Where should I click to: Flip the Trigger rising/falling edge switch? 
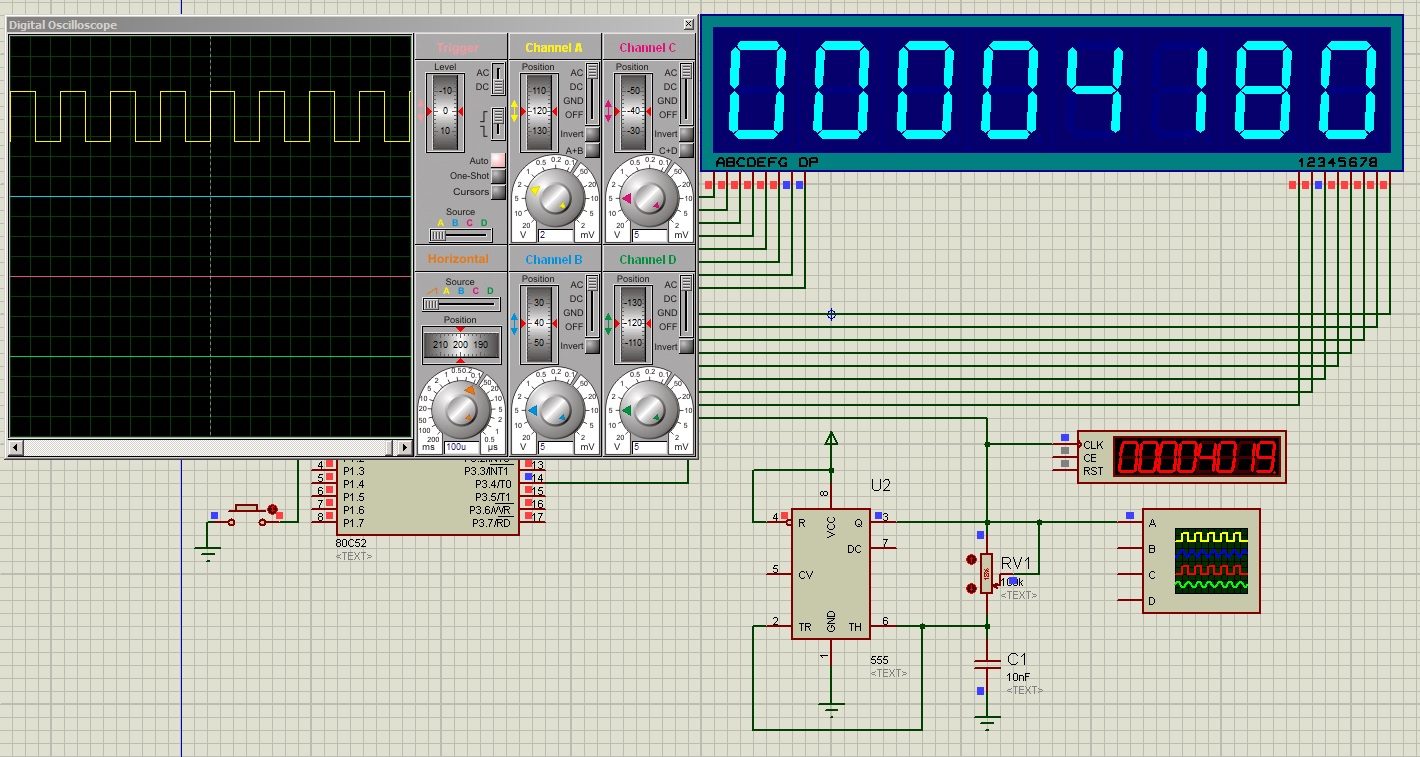point(498,124)
